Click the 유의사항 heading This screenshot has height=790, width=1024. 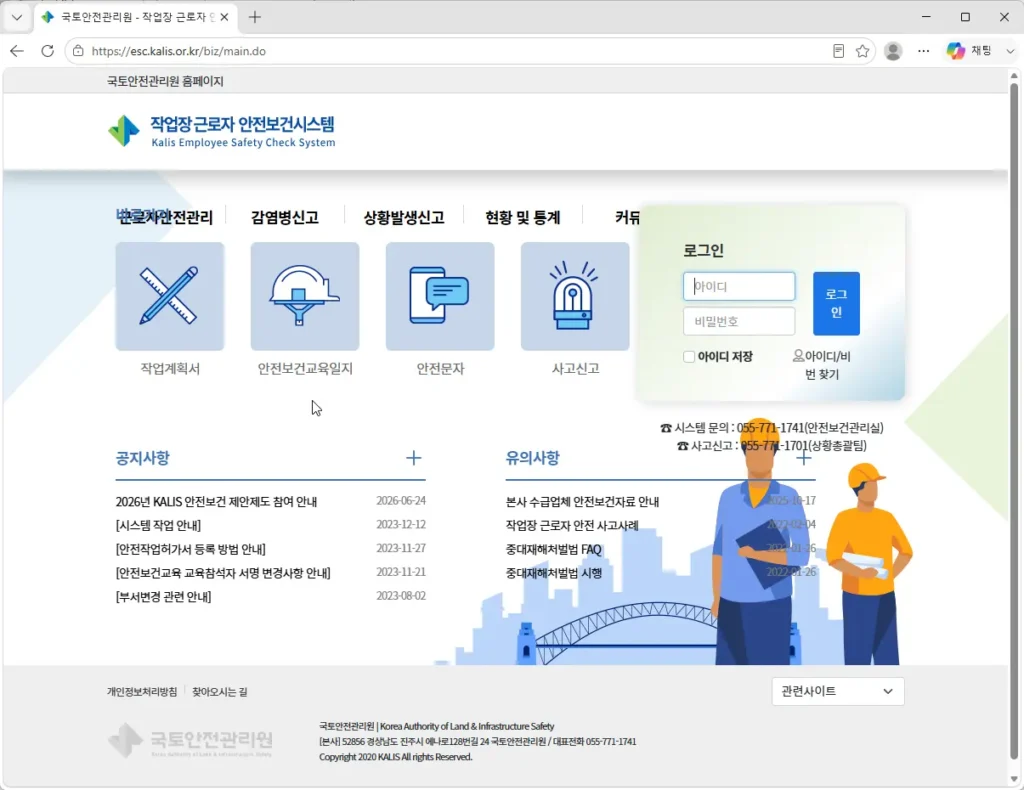532,458
